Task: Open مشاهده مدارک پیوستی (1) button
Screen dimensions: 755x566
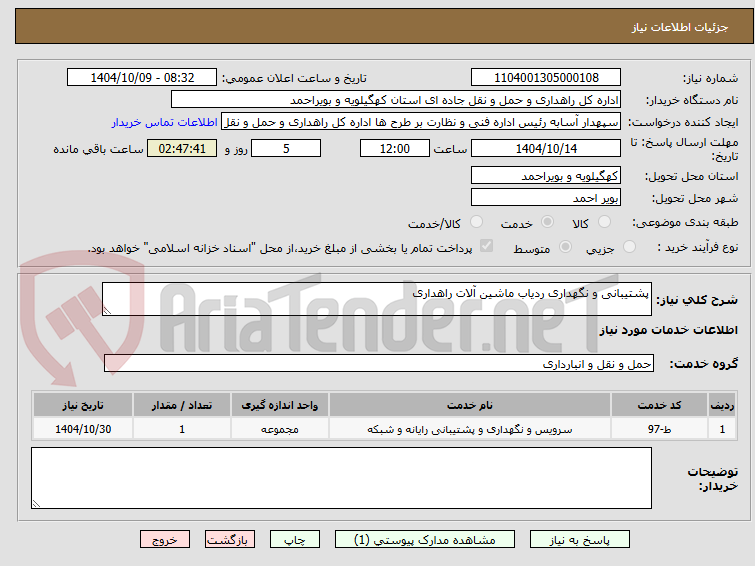Action: (x=425, y=540)
